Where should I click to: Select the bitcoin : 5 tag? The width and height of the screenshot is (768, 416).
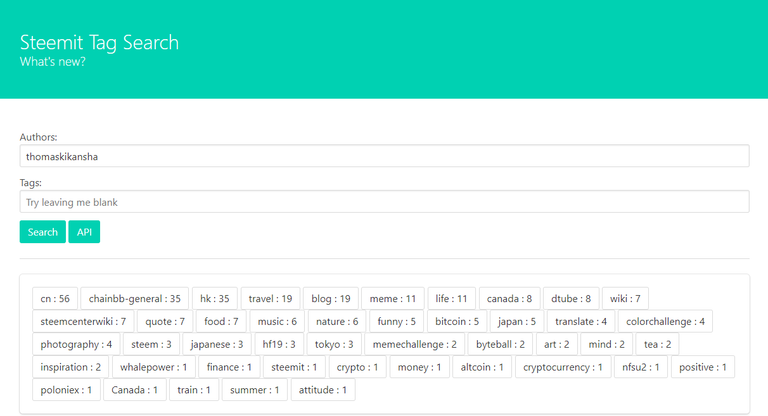pyautogui.click(x=457, y=321)
